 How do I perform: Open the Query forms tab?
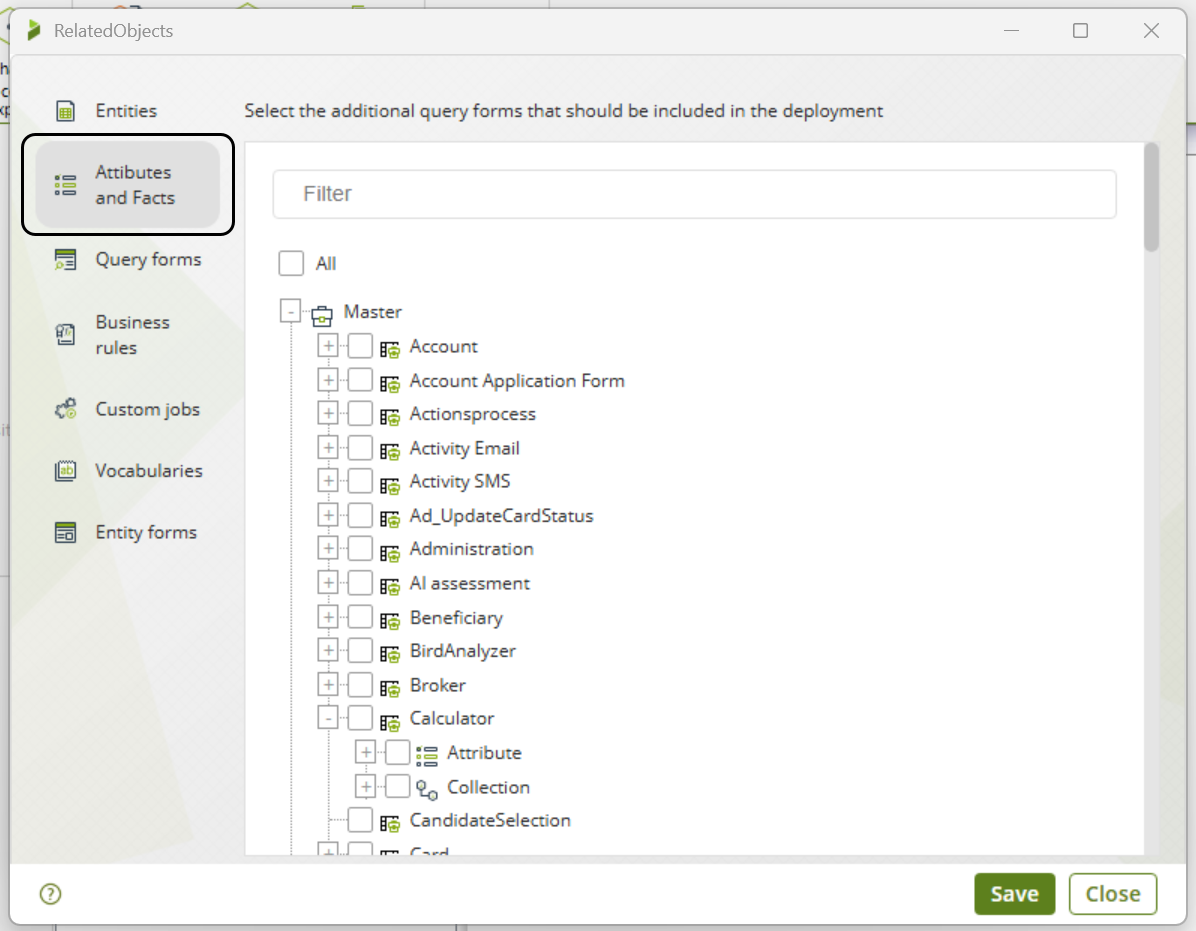click(x=148, y=260)
